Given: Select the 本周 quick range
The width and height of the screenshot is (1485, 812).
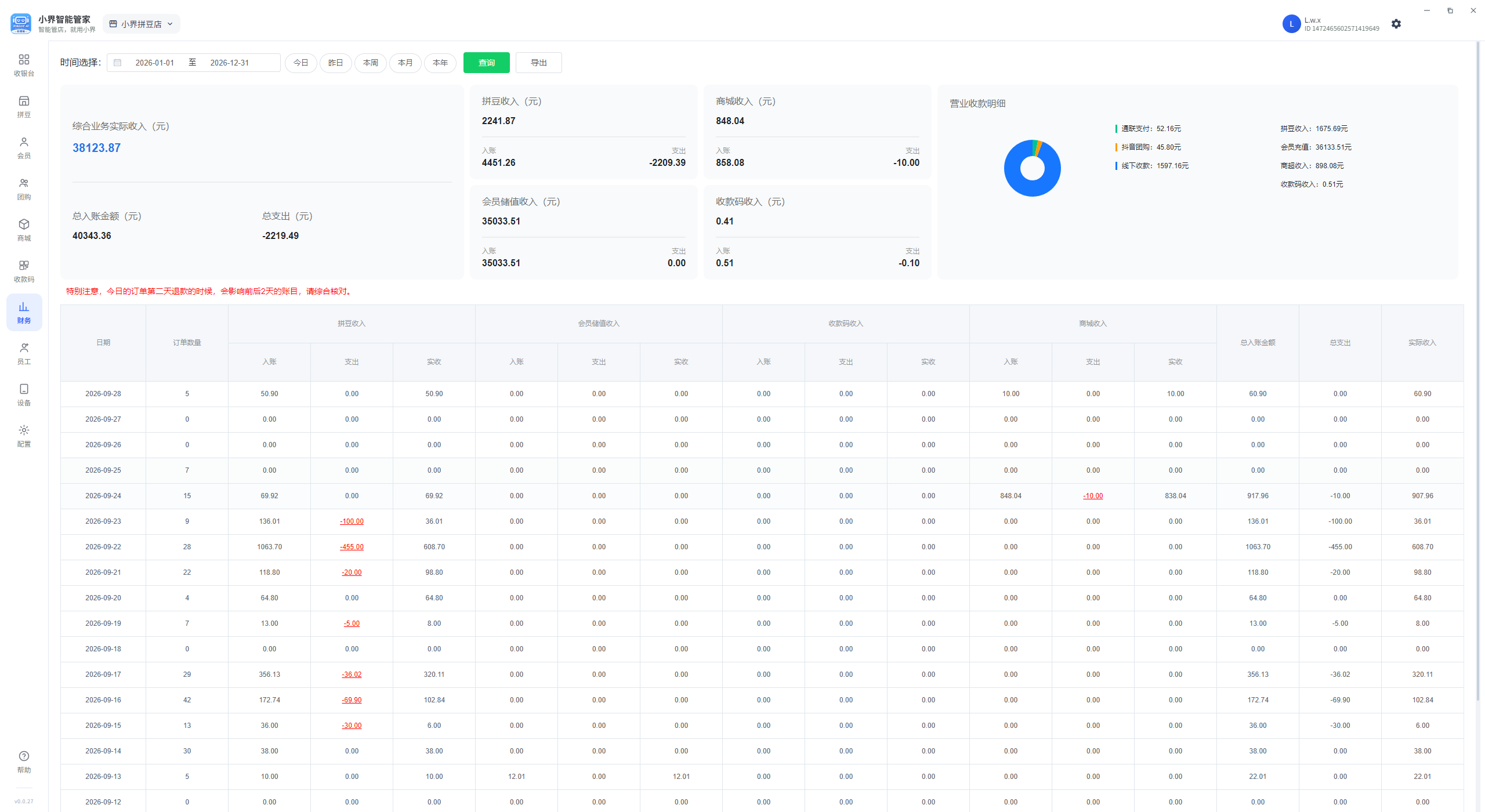Looking at the screenshot, I should pyautogui.click(x=370, y=63).
